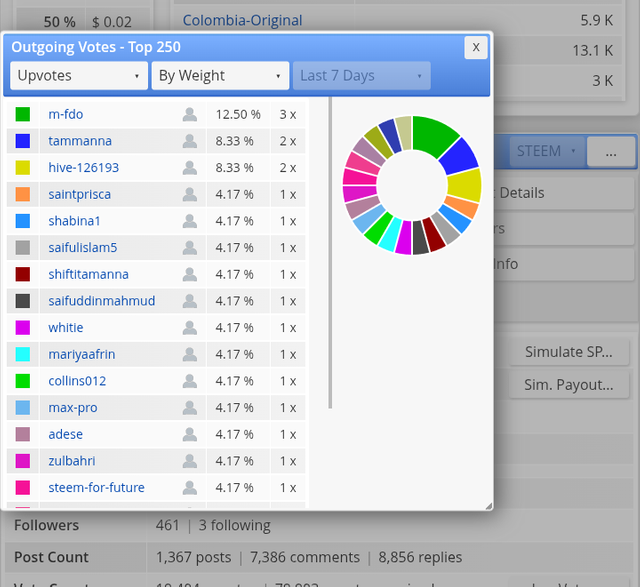Click the ellipsis button beside STEEM
This screenshot has width=640, height=587.
click(611, 151)
